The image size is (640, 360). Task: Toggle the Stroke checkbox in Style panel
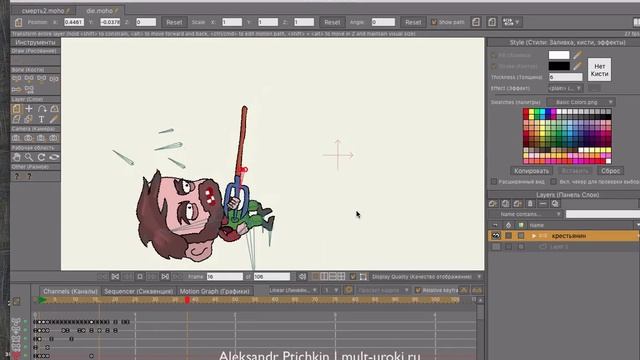pyautogui.click(x=494, y=66)
